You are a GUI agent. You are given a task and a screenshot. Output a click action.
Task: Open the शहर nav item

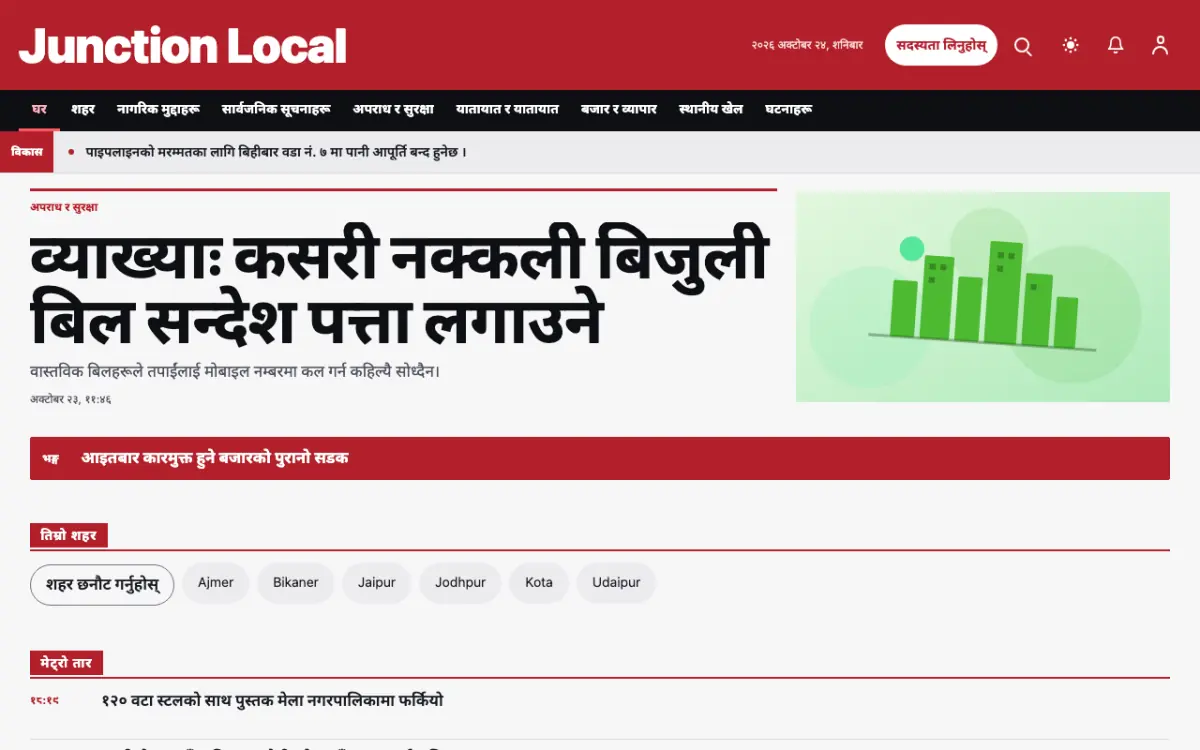pyautogui.click(x=83, y=110)
